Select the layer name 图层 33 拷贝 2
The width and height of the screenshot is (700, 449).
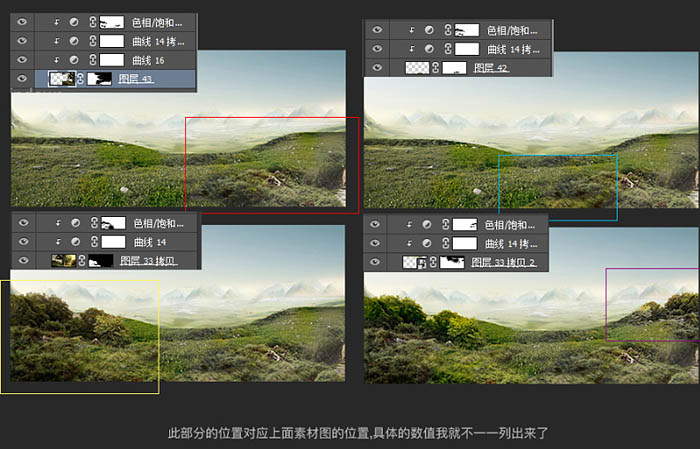click(503, 262)
